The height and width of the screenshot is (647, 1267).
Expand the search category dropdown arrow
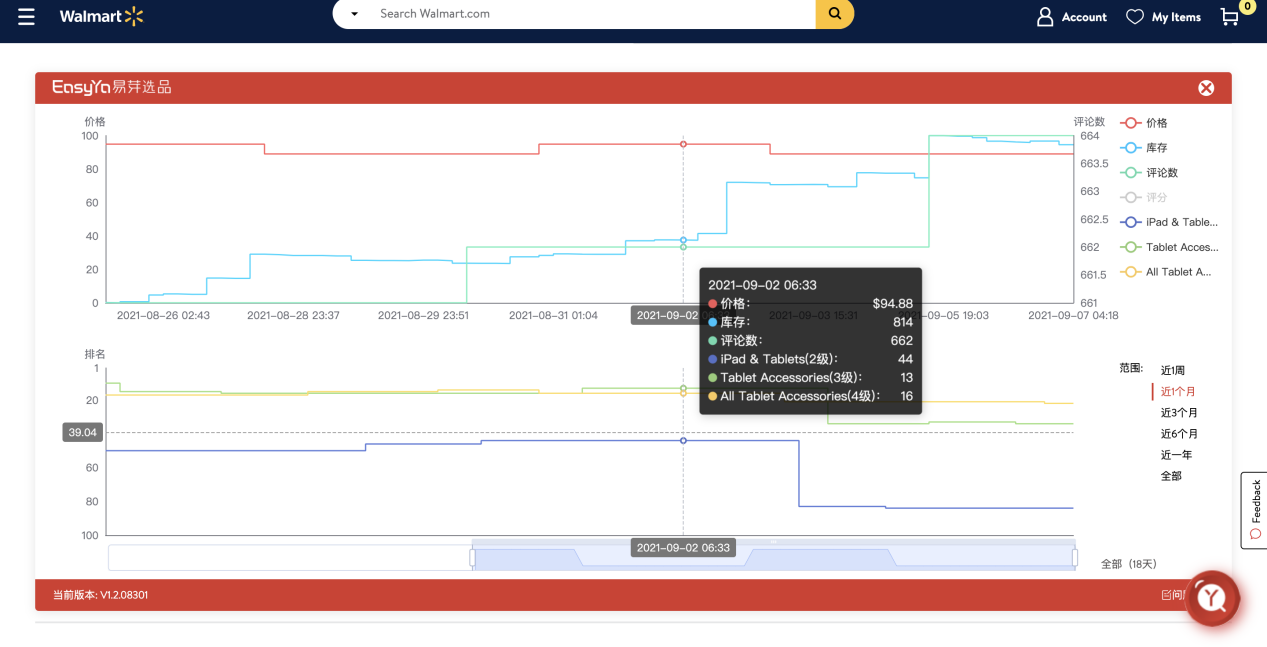[x=354, y=14]
